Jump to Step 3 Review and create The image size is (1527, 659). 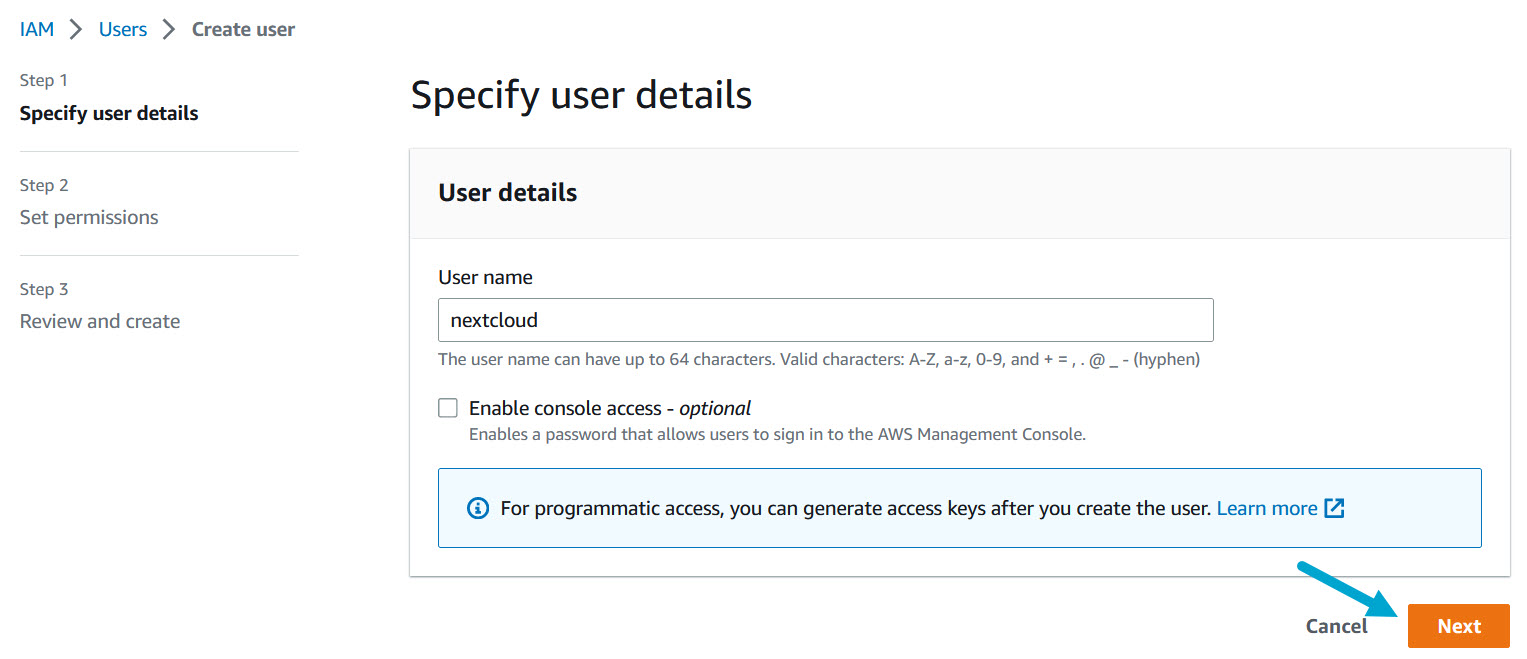99,321
